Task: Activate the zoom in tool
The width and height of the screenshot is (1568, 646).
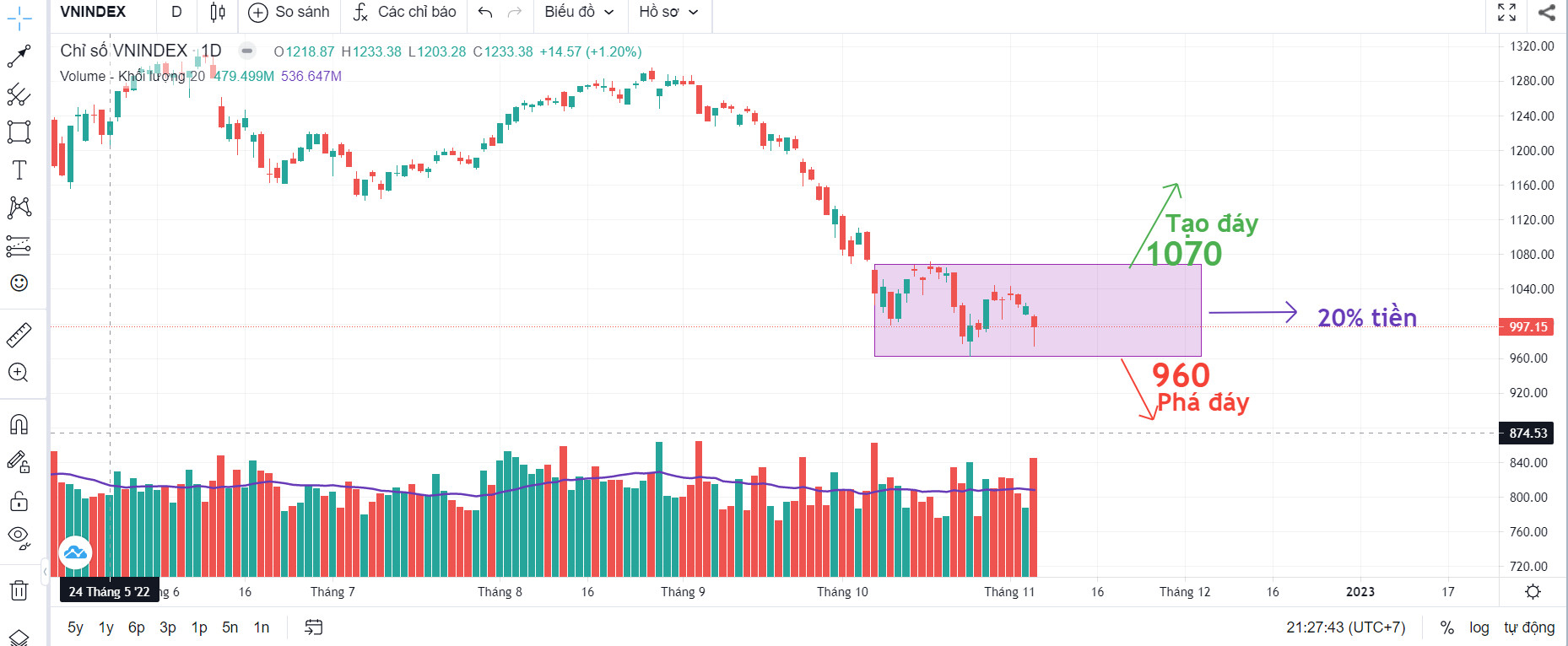Action: (19, 373)
